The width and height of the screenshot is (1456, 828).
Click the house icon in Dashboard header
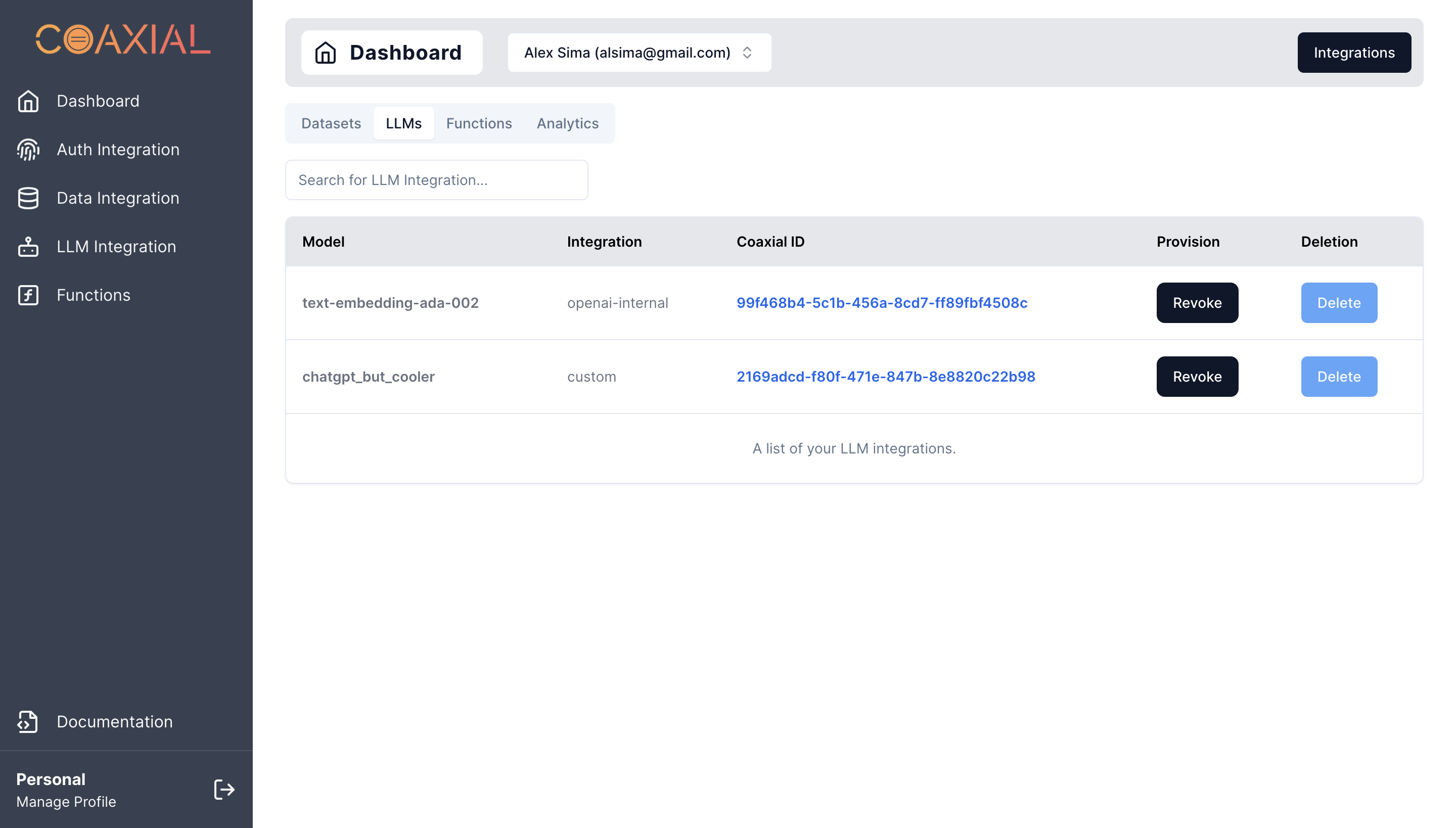(x=326, y=53)
